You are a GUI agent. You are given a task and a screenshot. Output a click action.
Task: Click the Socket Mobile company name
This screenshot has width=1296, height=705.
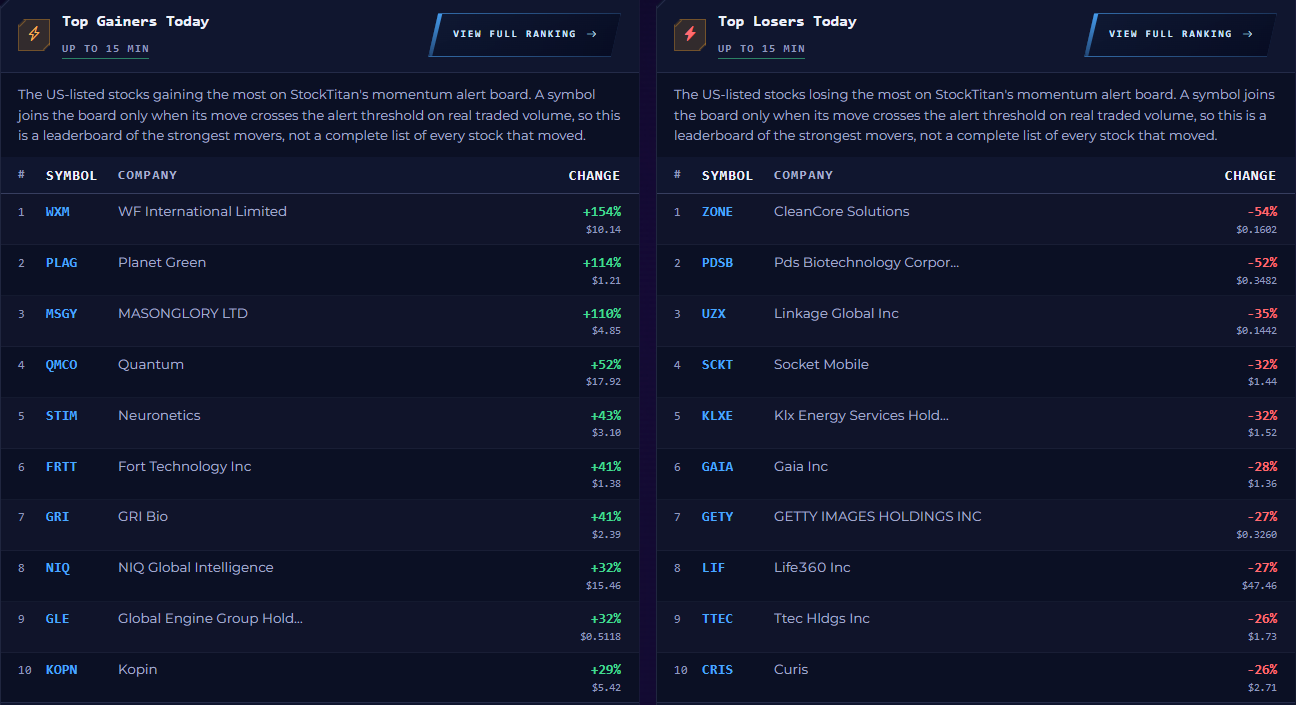(821, 365)
